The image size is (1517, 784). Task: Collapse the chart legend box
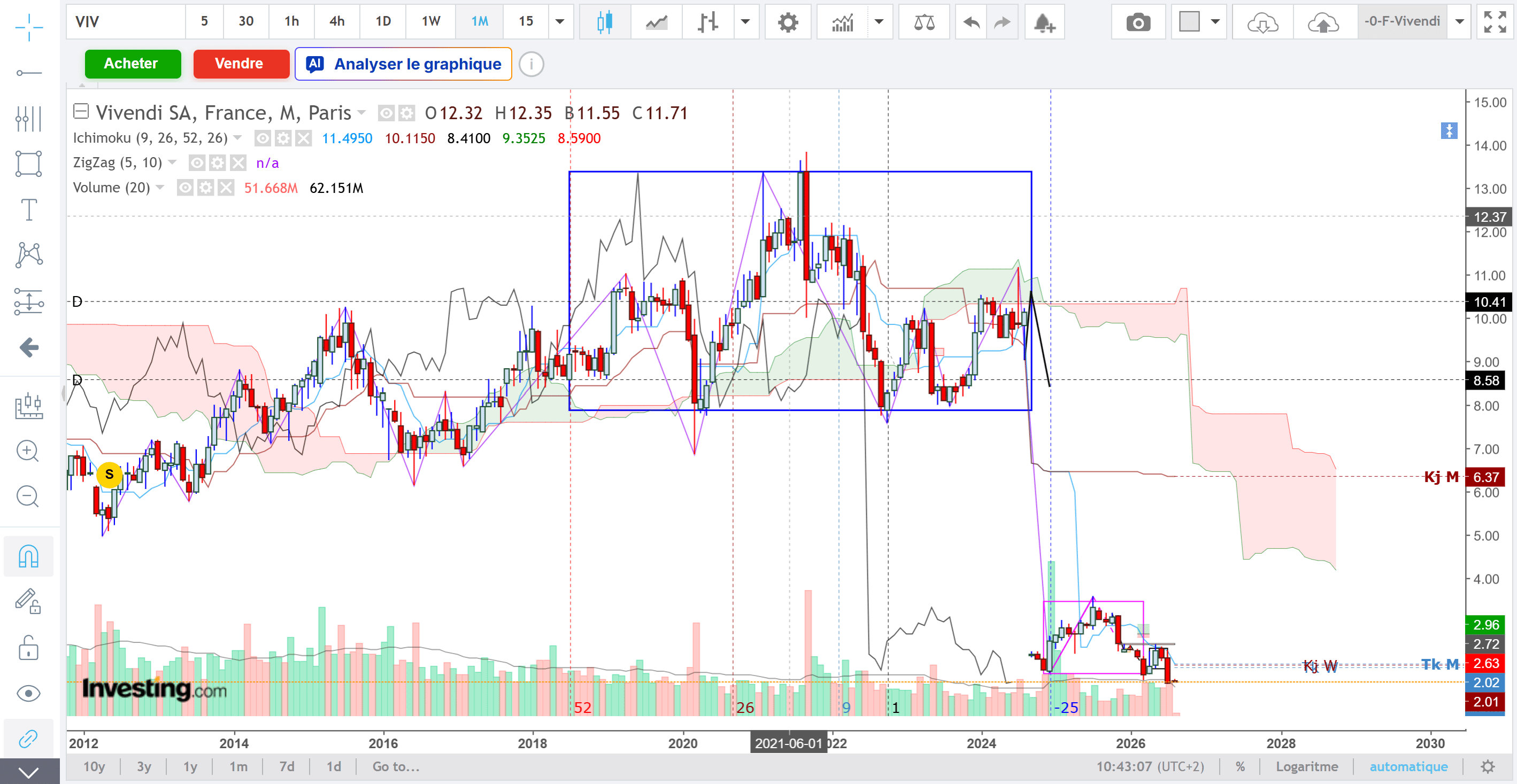click(x=81, y=111)
